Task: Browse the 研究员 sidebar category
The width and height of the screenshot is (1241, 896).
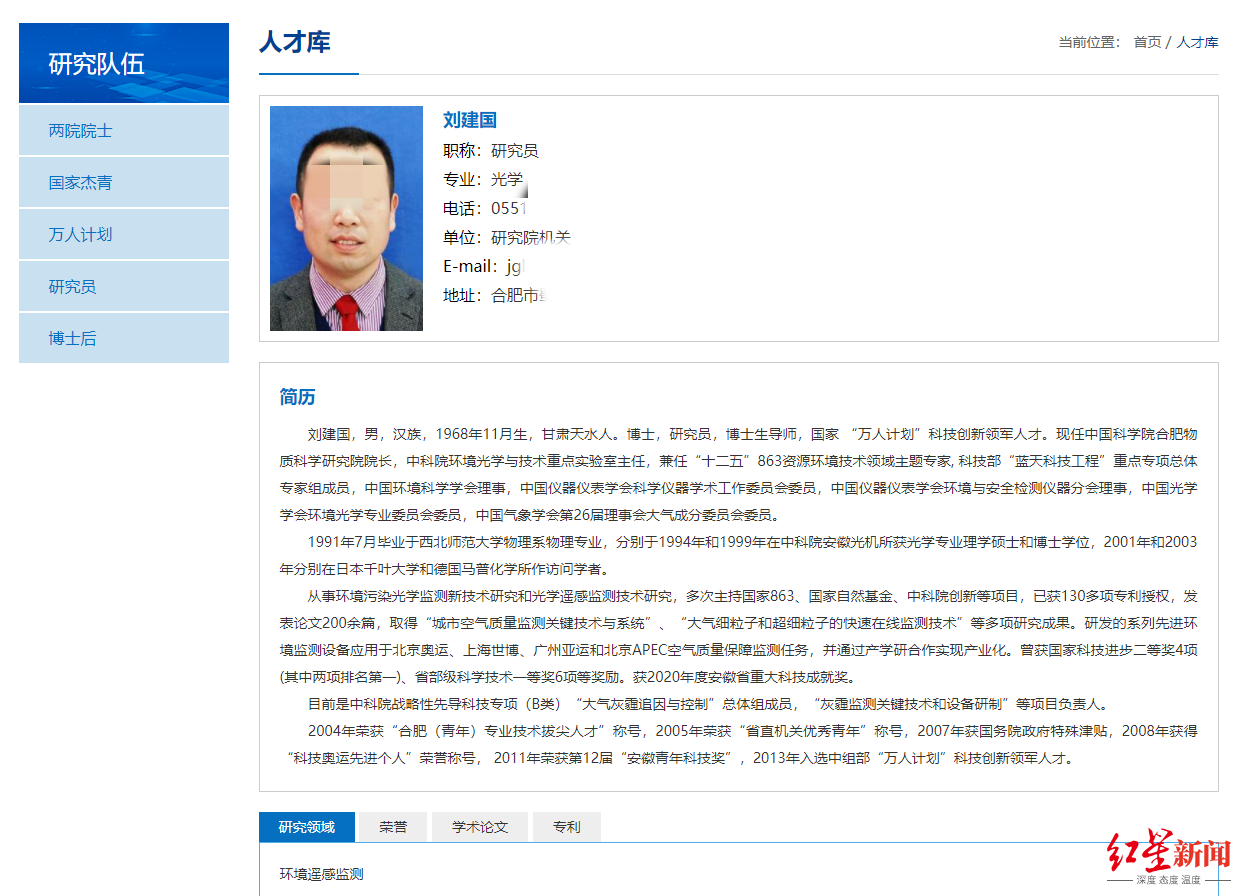Action: click(72, 286)
